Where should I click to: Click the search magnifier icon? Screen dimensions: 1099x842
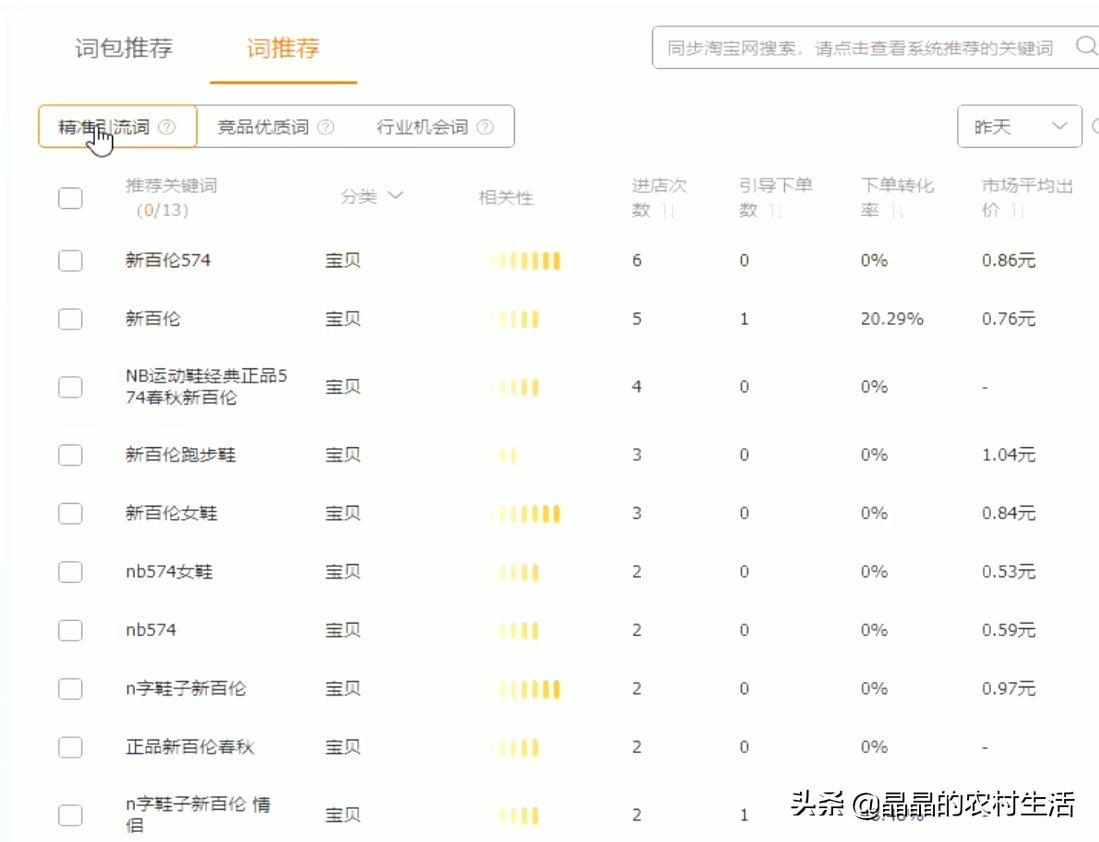(x=1085, y=46)
